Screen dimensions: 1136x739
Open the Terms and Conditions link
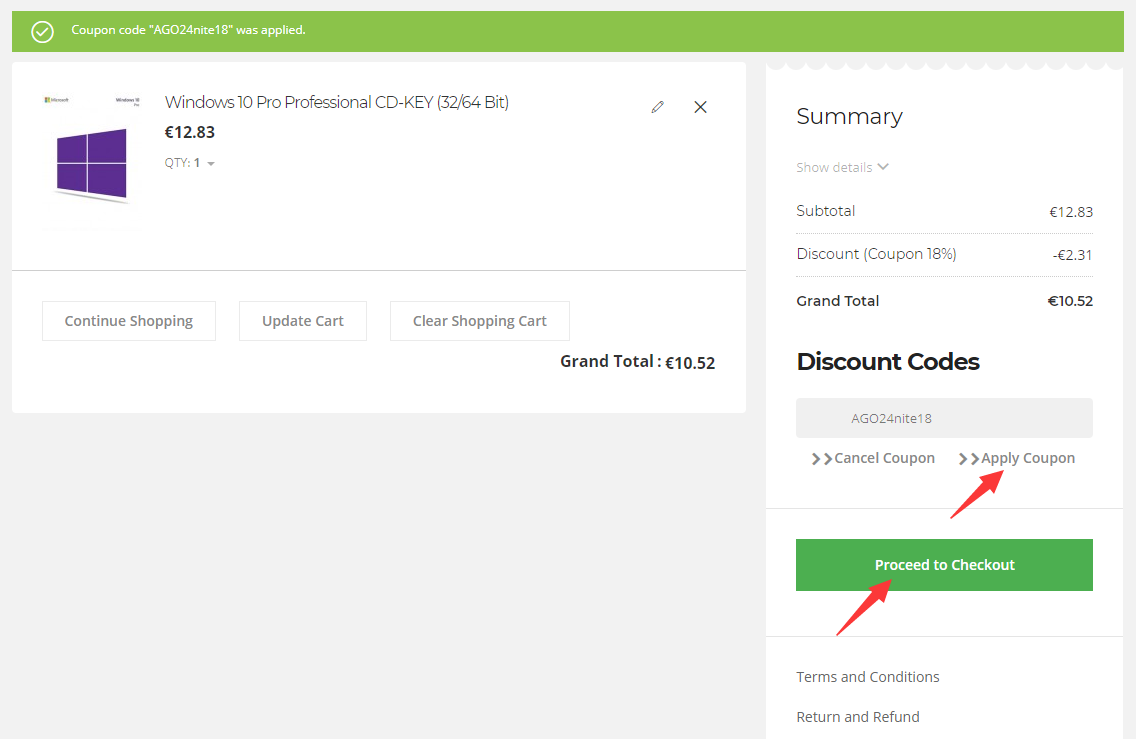point(867,677)
